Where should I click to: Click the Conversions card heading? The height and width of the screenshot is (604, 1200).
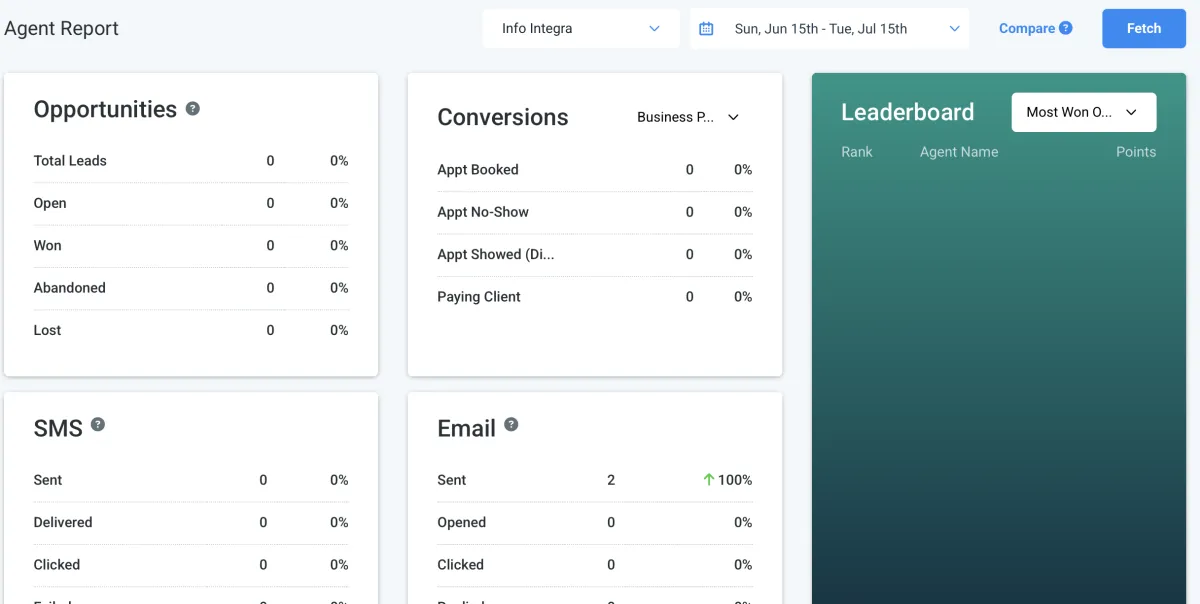(x=503, y=117)
